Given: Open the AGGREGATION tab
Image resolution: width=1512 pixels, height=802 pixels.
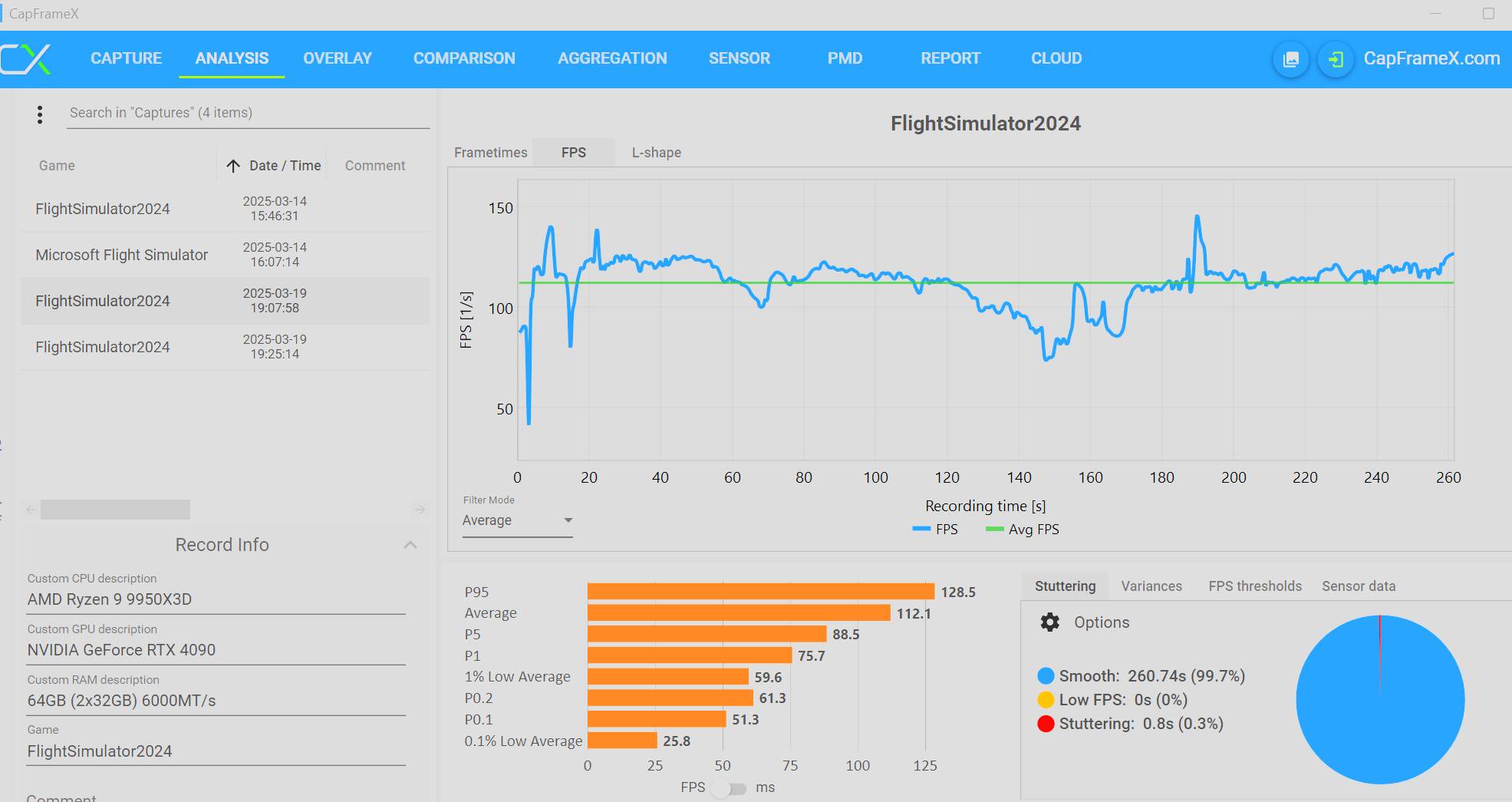Looking at the screenshot, I should [x=612, y=58].
